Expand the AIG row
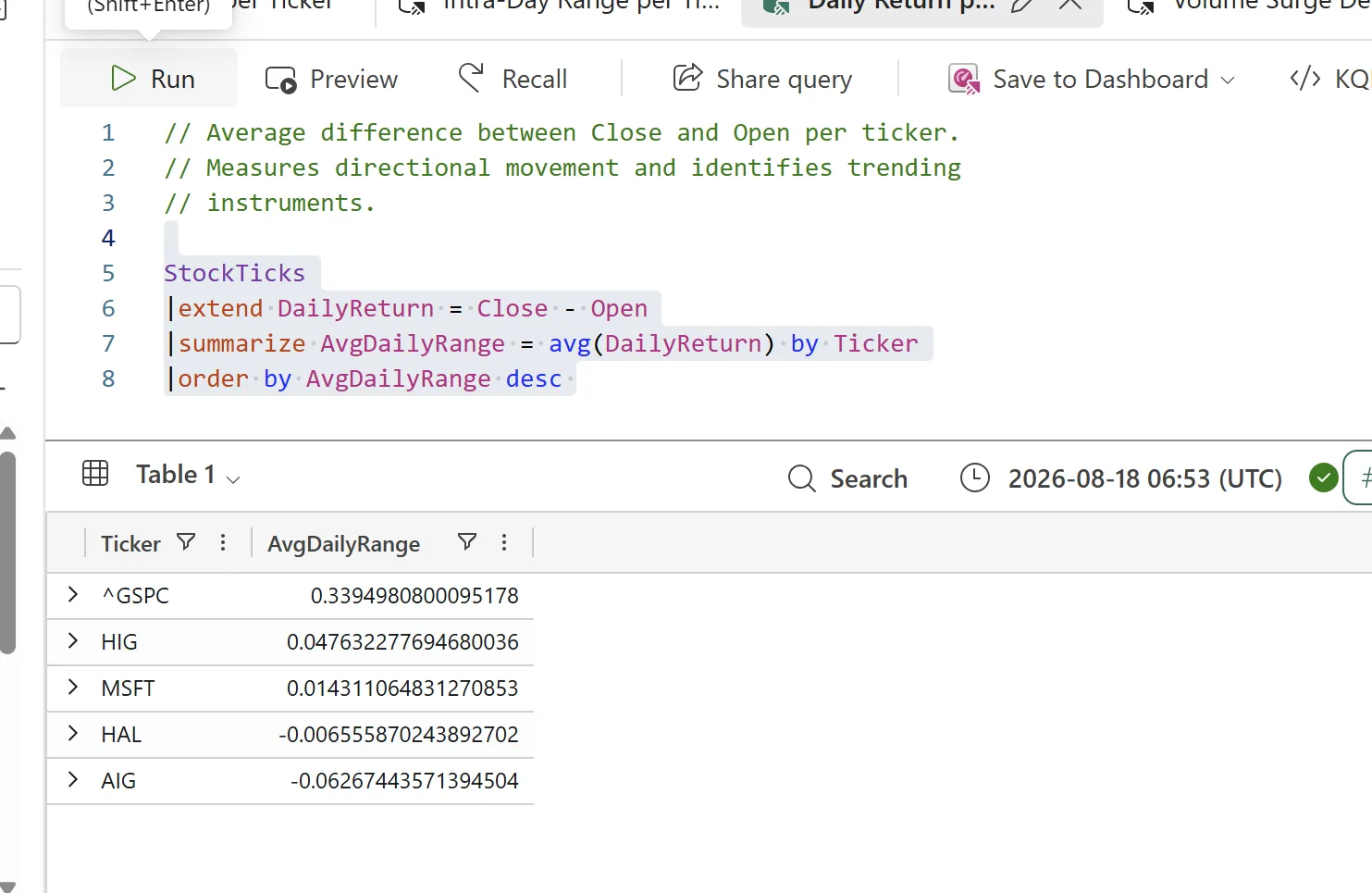Viewport: 1372px width, 893px height. [73, 780]
